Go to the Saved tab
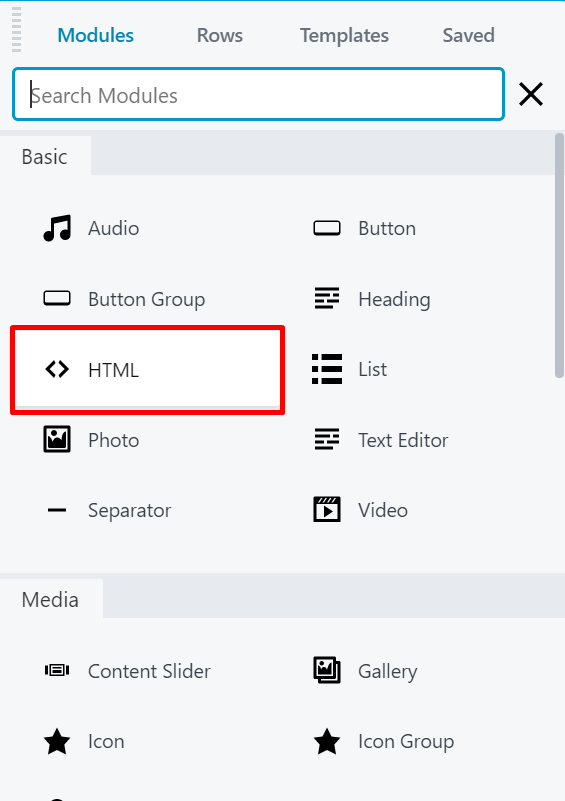Image resolution: width=565 pixels, height=801 pixels. coord(468,35)
